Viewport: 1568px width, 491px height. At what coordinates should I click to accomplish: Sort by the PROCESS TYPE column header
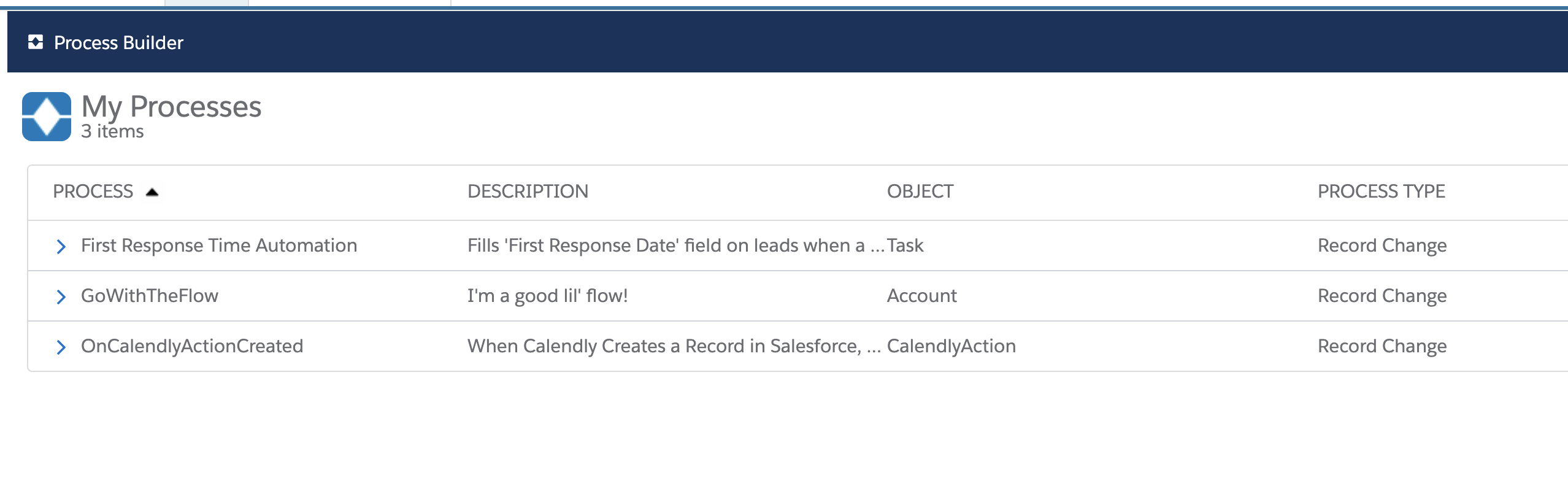pyautogui.click(x=1381, y=191)
